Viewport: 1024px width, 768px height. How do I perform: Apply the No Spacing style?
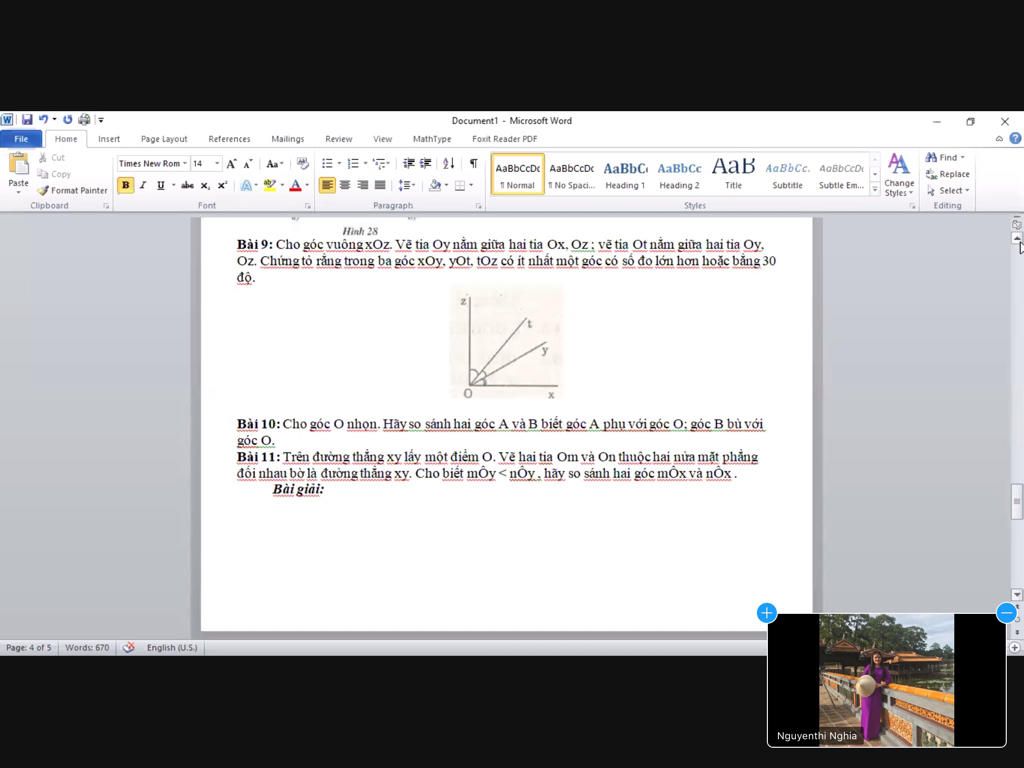(571, 174)
